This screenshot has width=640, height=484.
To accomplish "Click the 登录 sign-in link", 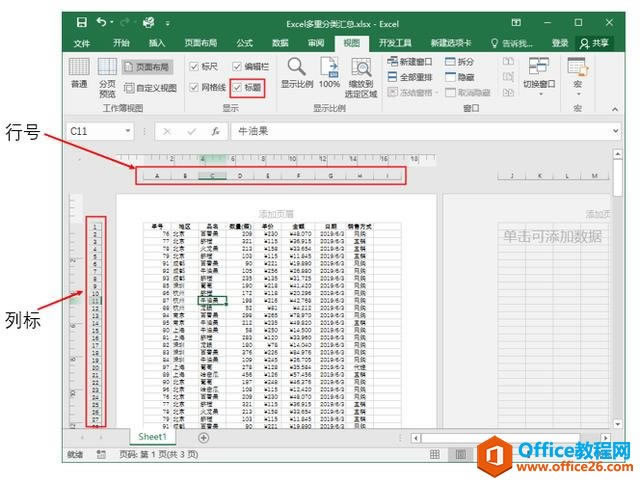I will 560,43.
